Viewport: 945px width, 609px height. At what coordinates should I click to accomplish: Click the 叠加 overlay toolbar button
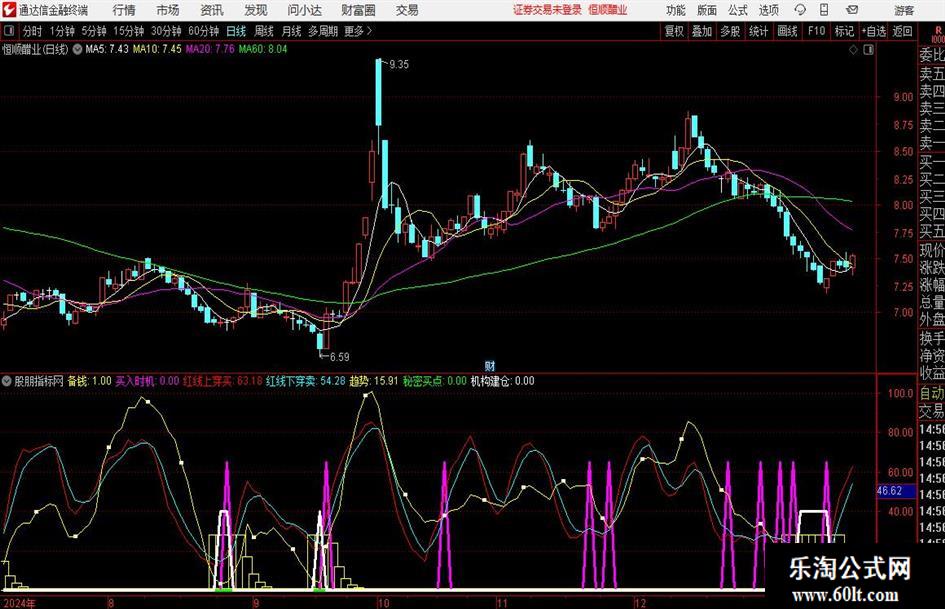point(702,31)
